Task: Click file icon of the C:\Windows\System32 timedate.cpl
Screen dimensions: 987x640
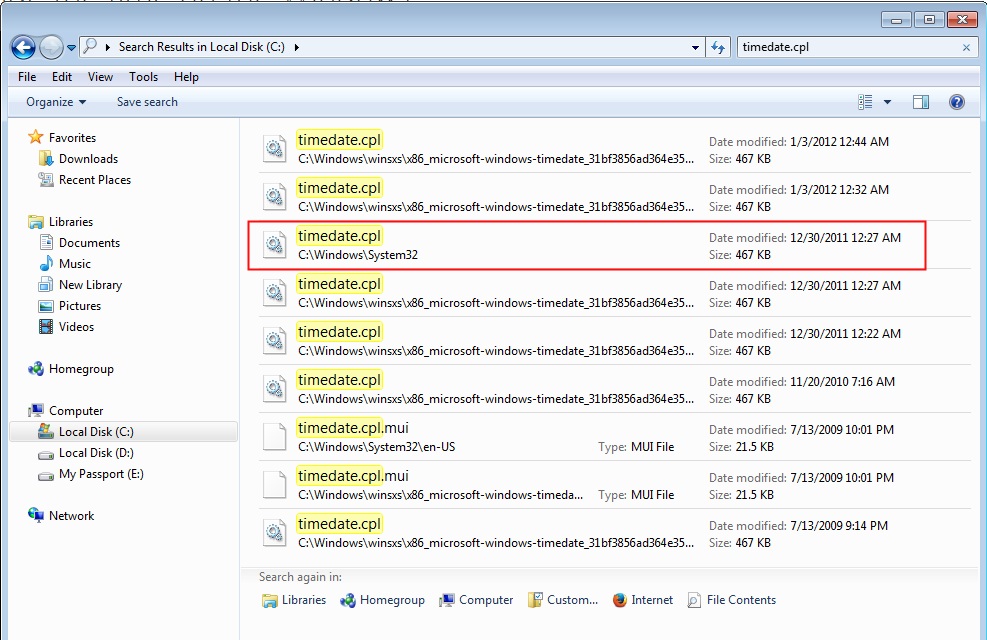Action: tap(274, 245)
